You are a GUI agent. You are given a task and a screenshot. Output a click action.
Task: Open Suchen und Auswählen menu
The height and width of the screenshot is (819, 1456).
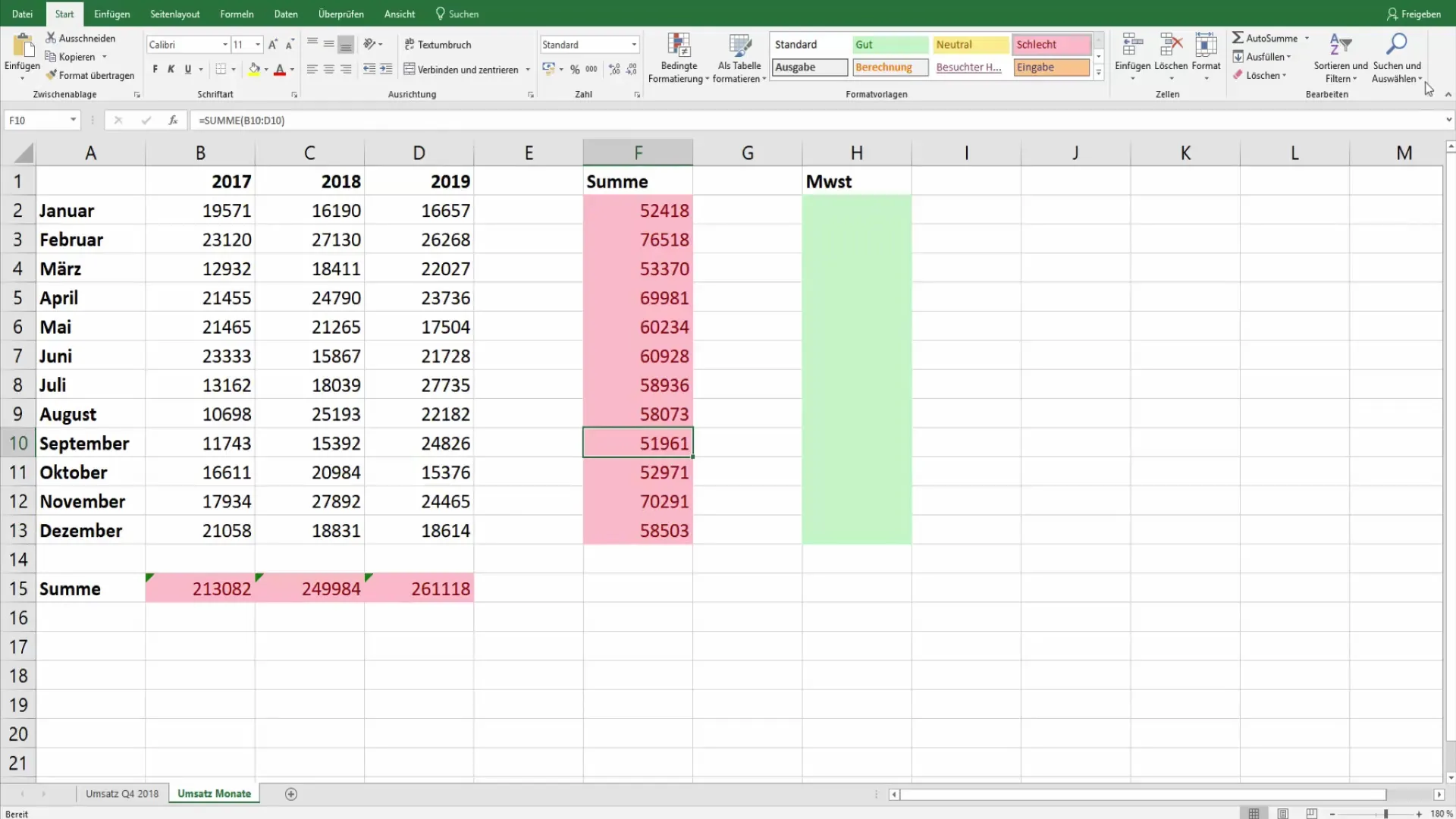pyautogui.click(x=1397, y=58)
